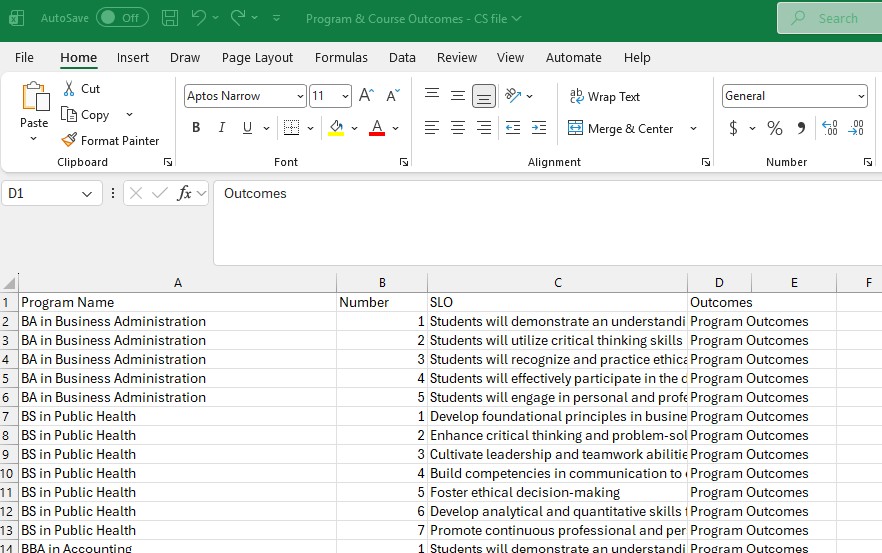Open Clipboard pane launcher
This screenshot has width=882, height=553.
point(168,162)
